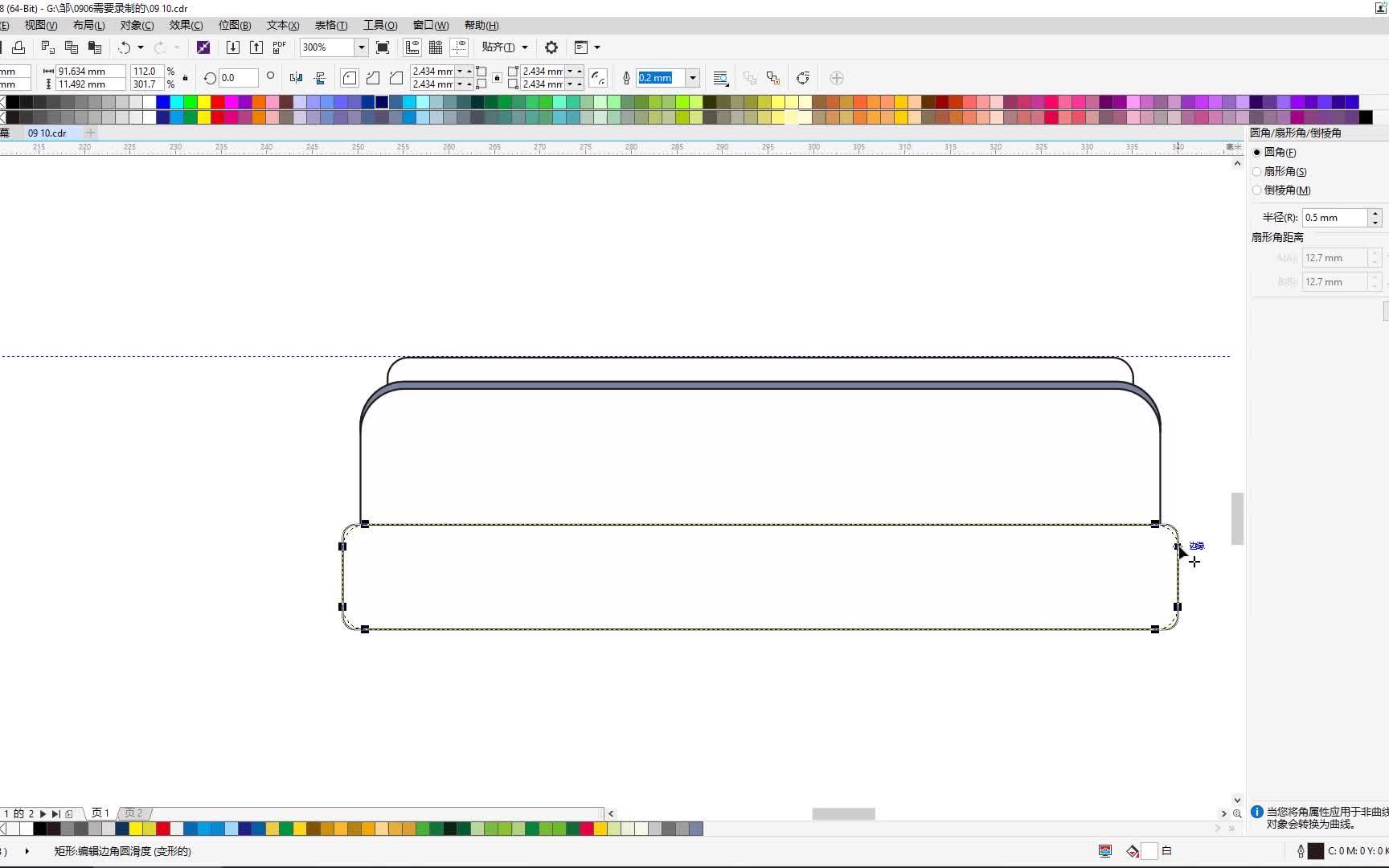Click the Mirror horizontally icon
The image size is (1389, 868).
[296, 78]
